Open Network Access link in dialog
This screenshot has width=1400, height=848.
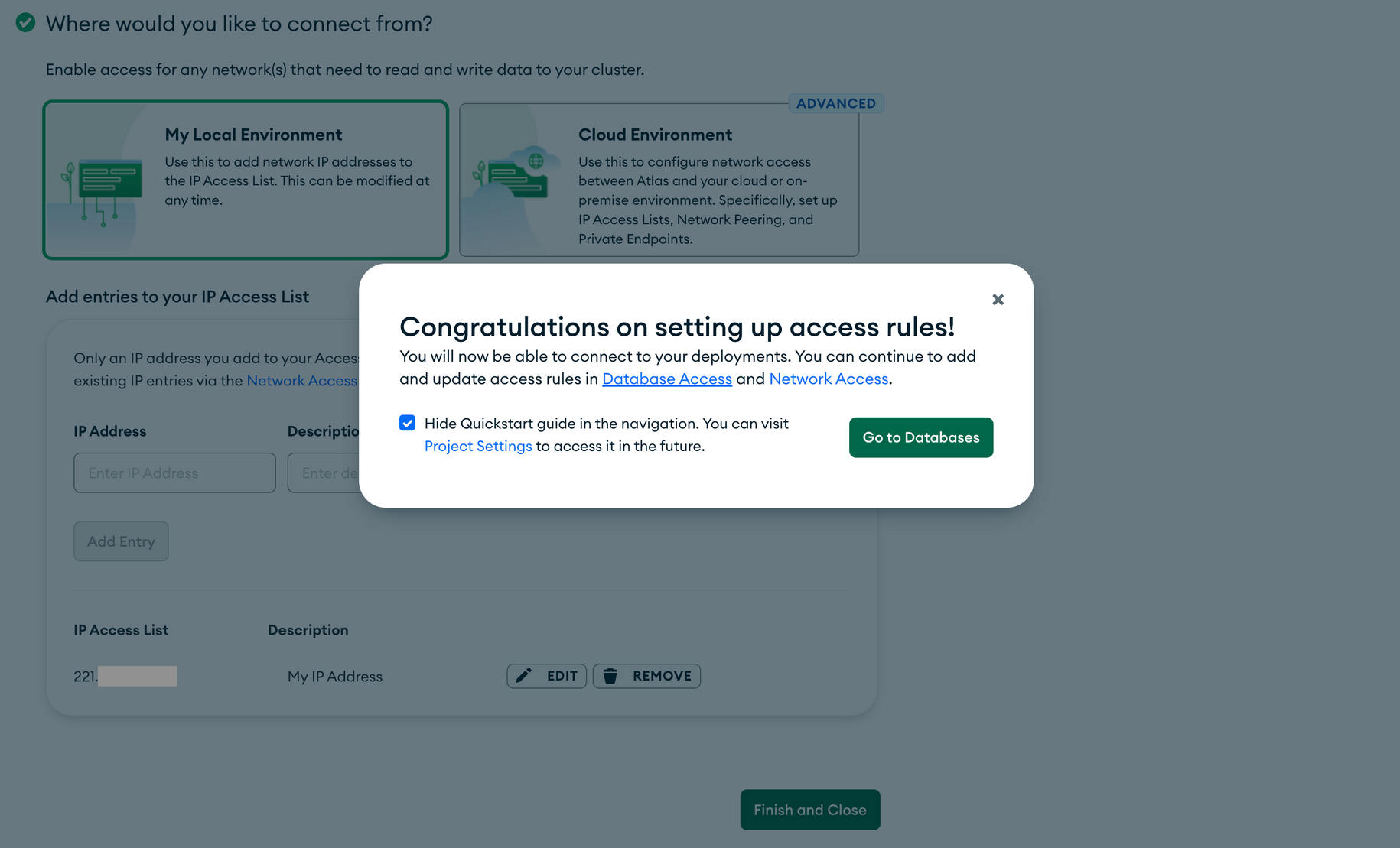[828, 379]
